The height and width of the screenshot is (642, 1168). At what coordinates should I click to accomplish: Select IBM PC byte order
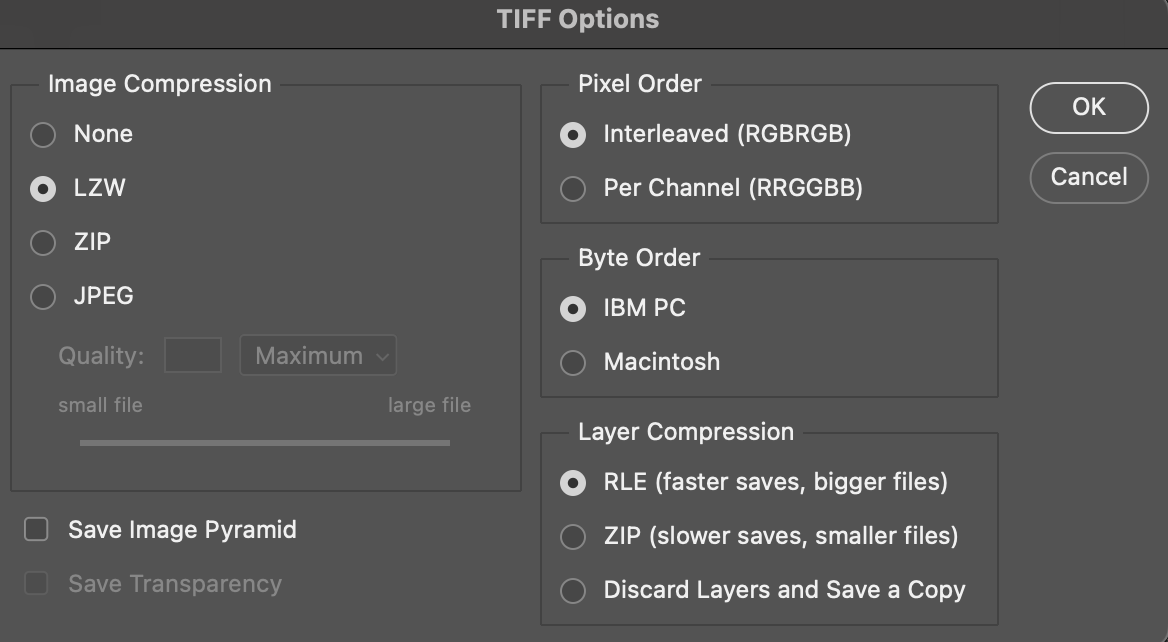click(x=572, y=309)
